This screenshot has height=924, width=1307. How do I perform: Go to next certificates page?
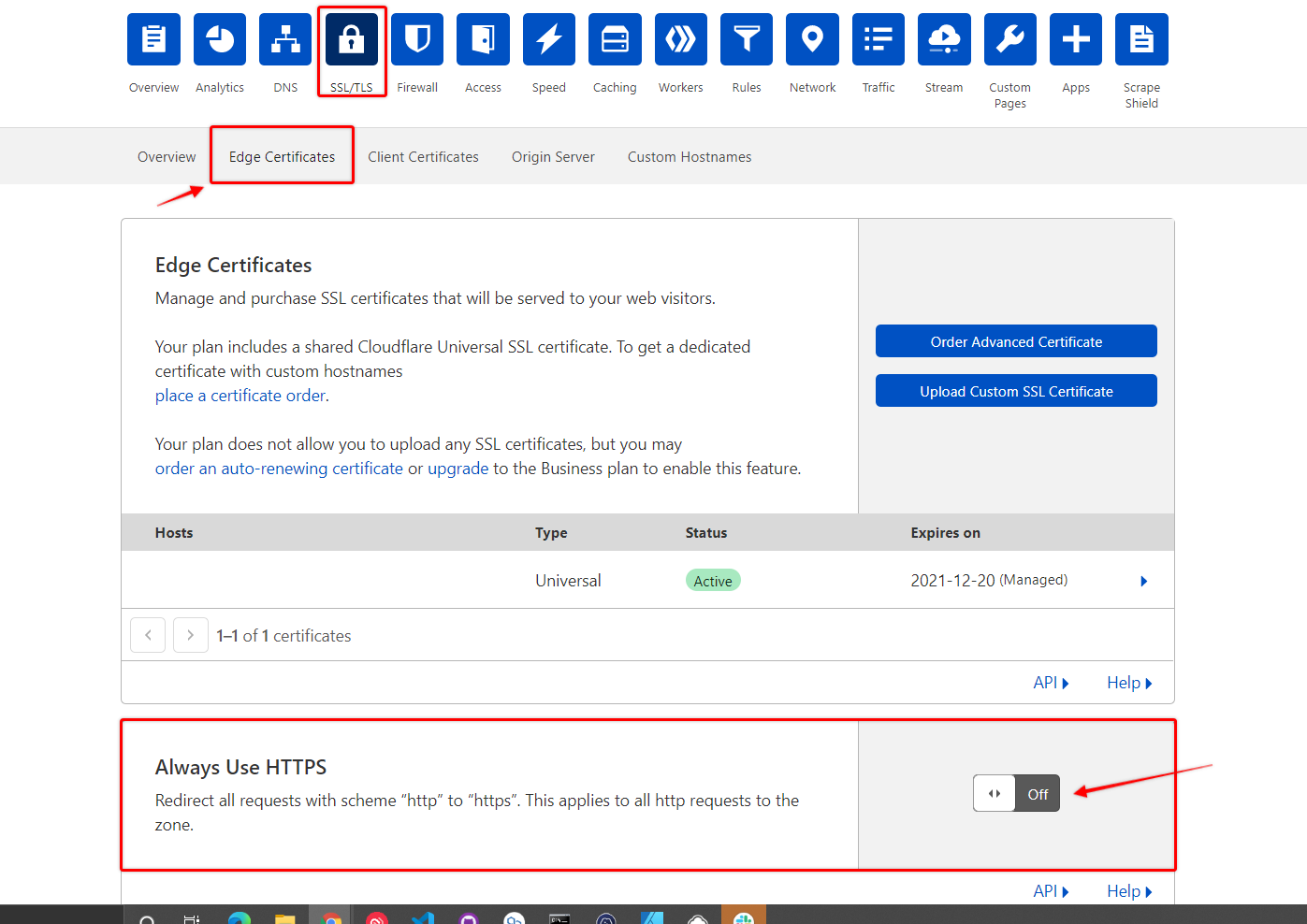[191, 635]
